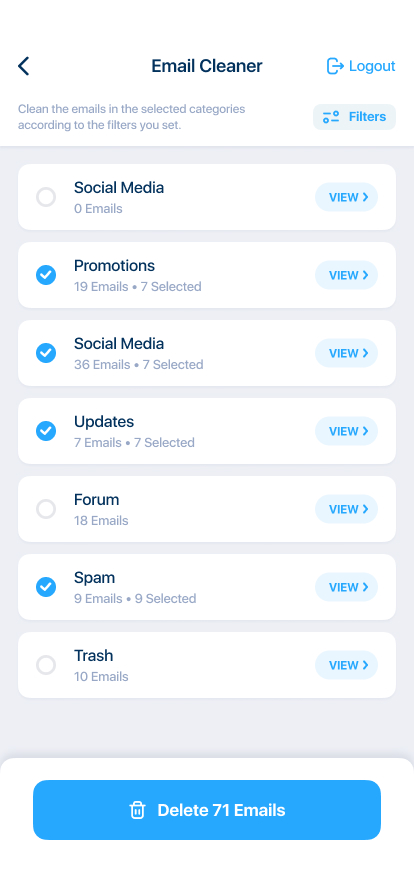
Task: Check the Social Media with 0 emails
Action: (x=46, y=197)
